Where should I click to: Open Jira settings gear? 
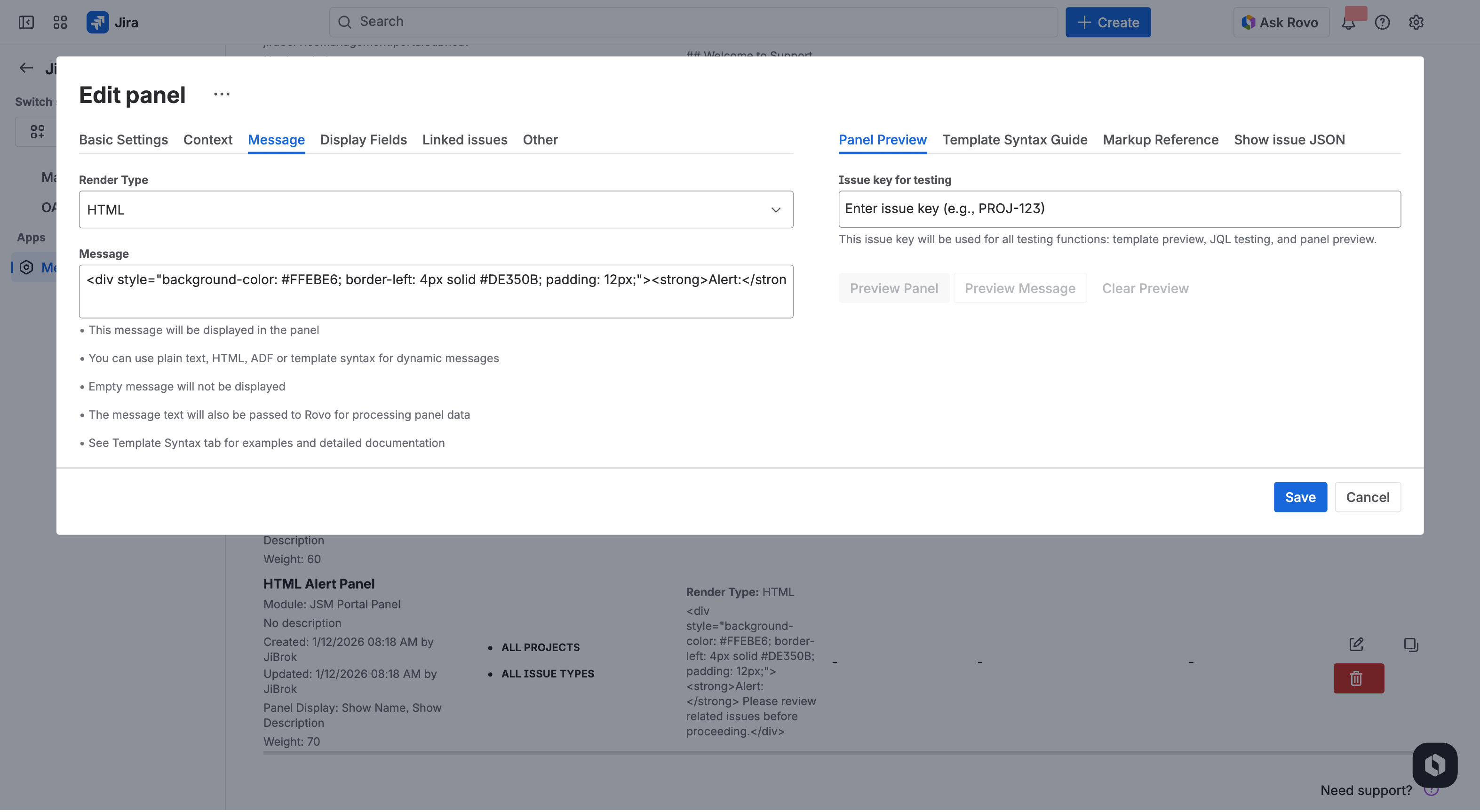tap(1416, 22)
